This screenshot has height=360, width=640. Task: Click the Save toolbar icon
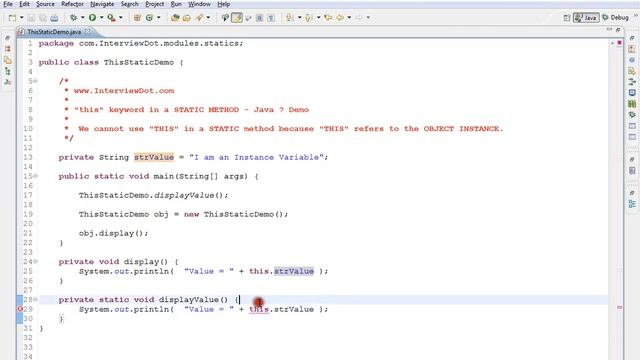(31, 18)
